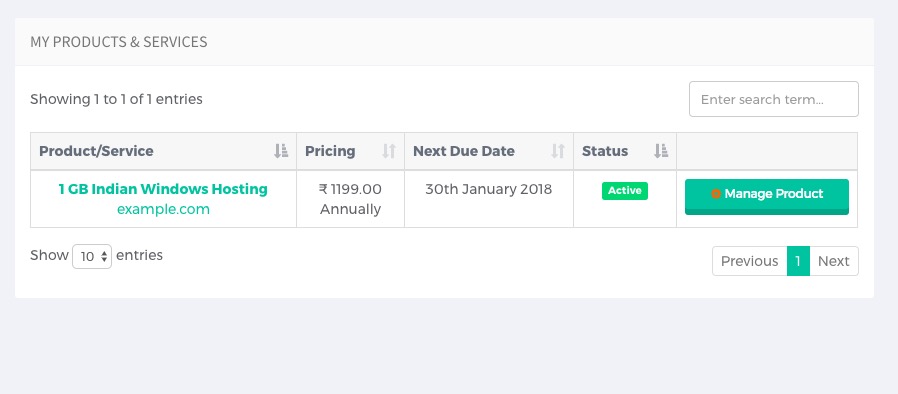Open the Show entries count dropdown

click(x=92, y=256)
